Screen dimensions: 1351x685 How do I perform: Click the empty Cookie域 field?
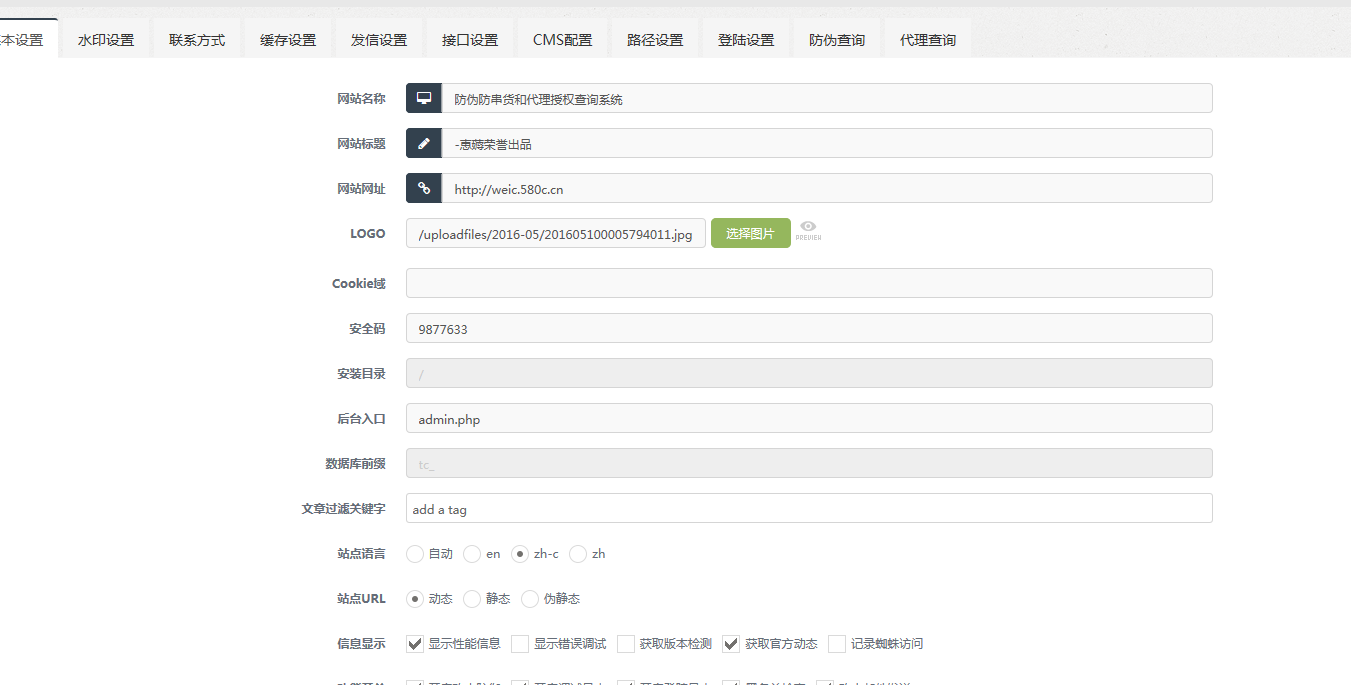click(808, 283)
